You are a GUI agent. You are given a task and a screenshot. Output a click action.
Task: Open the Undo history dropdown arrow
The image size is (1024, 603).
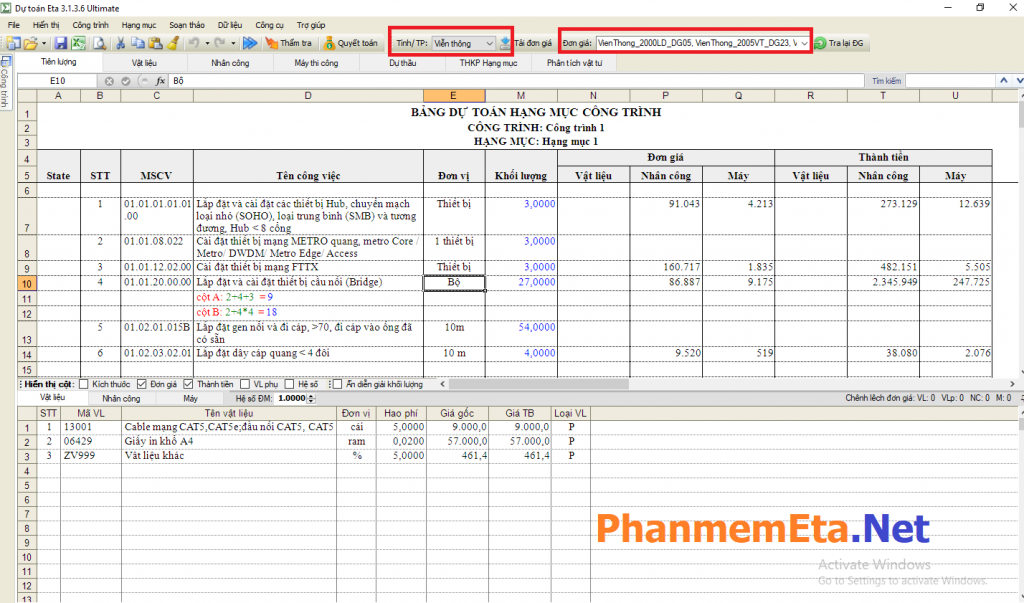coord(207,43)
